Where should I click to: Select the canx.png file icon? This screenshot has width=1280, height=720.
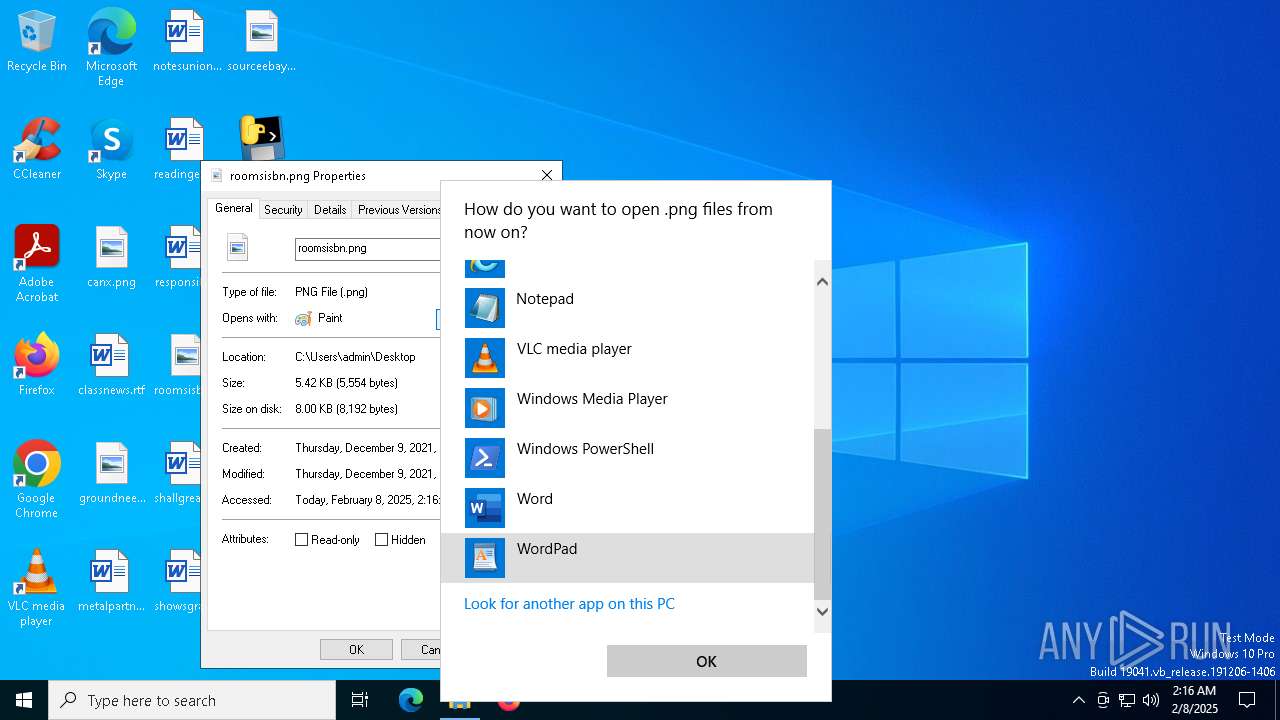tap(111, 257)
